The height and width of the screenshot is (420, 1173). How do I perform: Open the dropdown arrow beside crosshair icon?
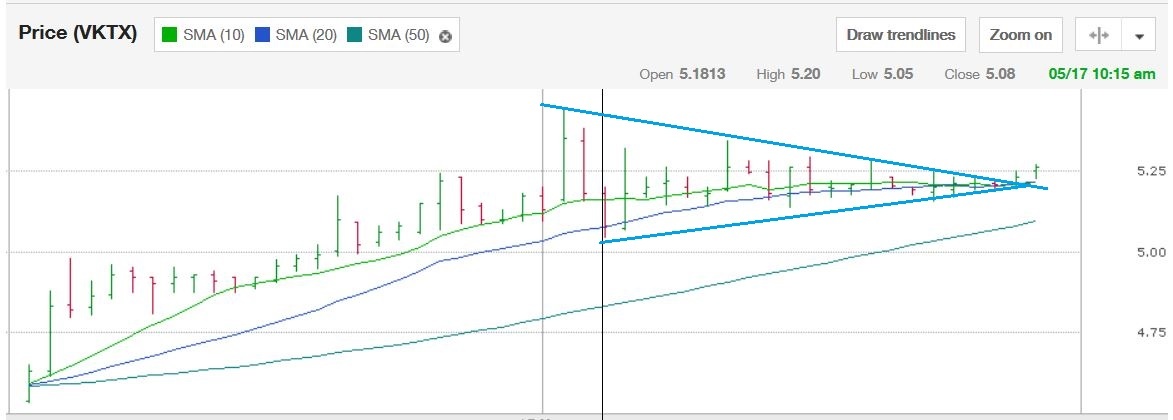click(1138, 35)
